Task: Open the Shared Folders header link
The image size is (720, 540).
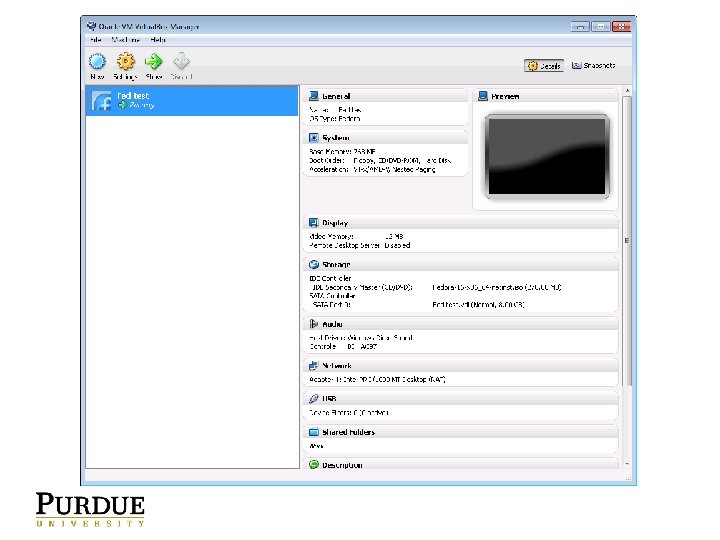Action: pos(349,433)
